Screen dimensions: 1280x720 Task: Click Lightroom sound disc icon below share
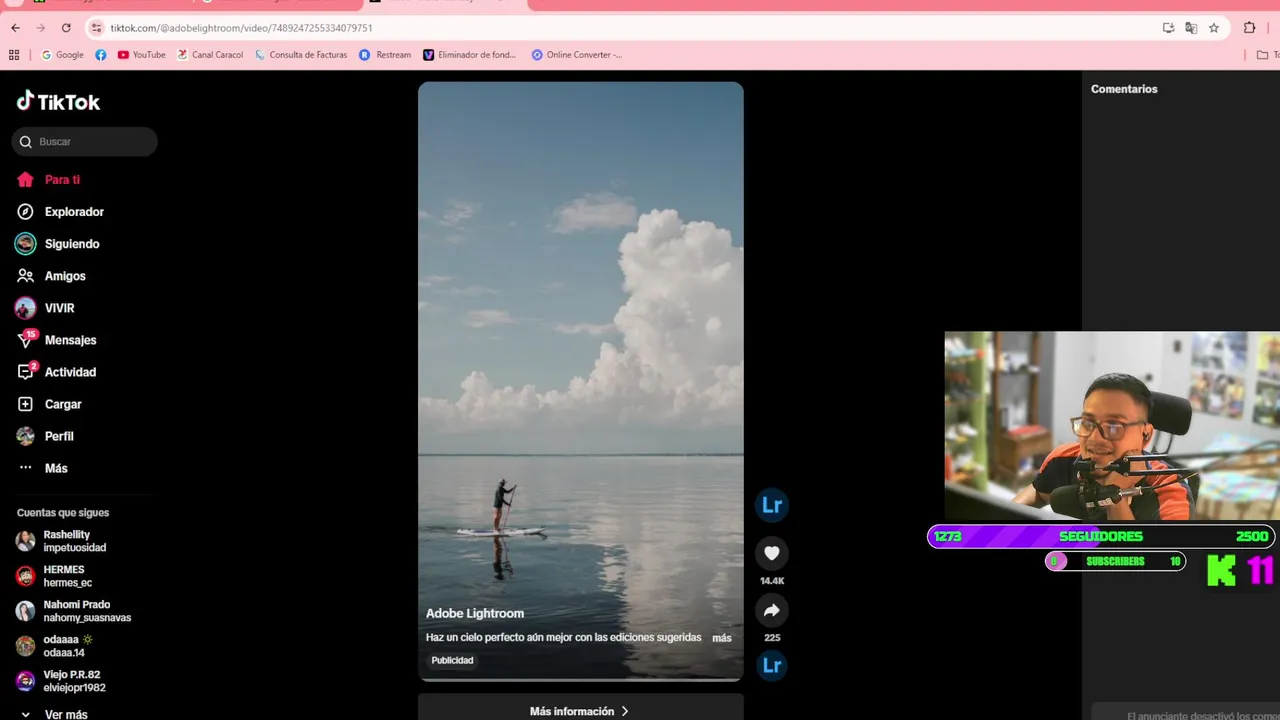coord(772,665)
